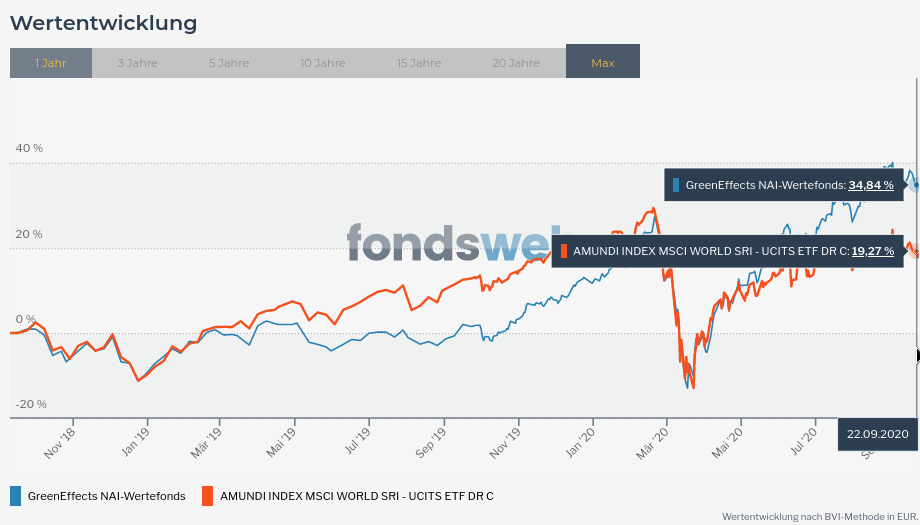
Task: Open the 10 Jahre range tab
Action: [323, 63]
